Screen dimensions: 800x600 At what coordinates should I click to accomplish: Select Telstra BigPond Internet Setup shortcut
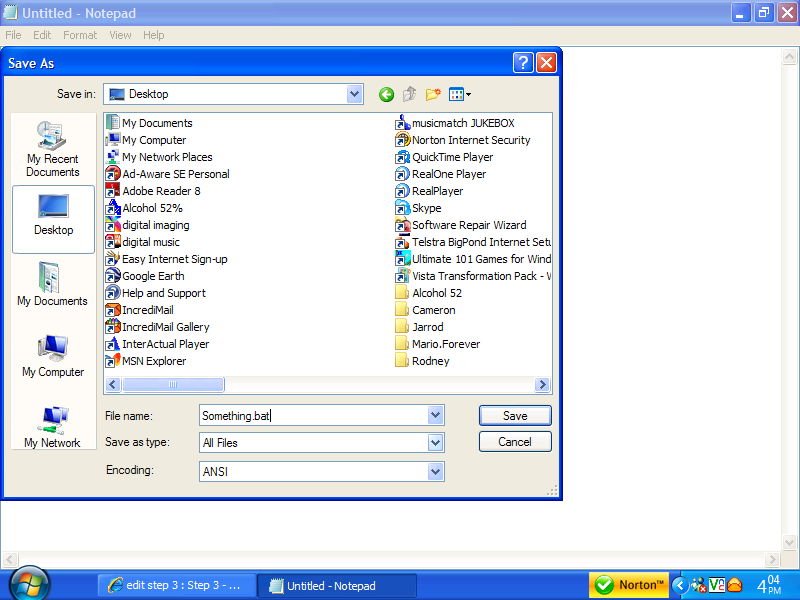473,242
